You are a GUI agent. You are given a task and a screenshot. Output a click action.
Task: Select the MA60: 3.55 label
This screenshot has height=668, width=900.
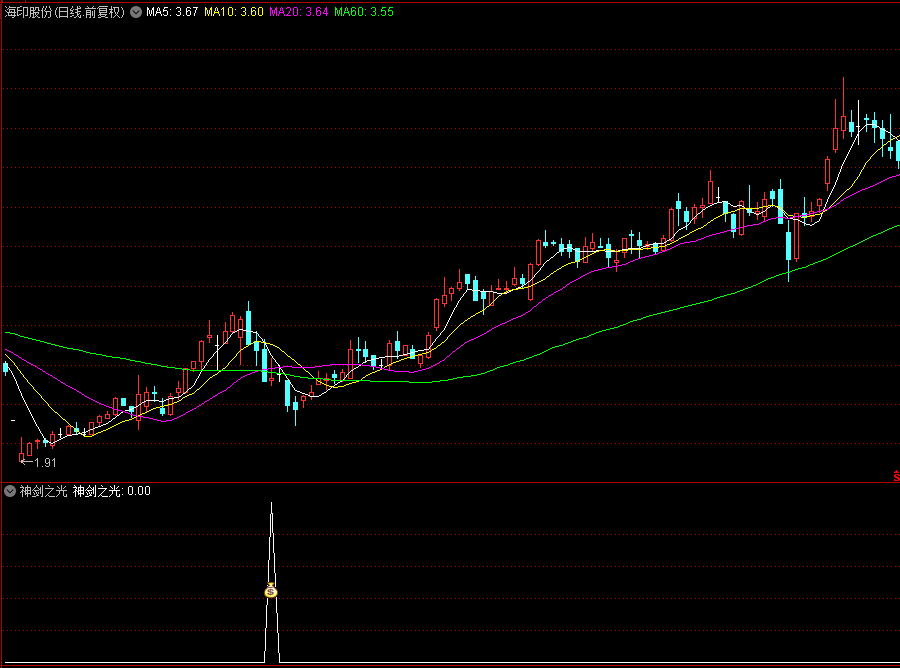tap(364, 12)
